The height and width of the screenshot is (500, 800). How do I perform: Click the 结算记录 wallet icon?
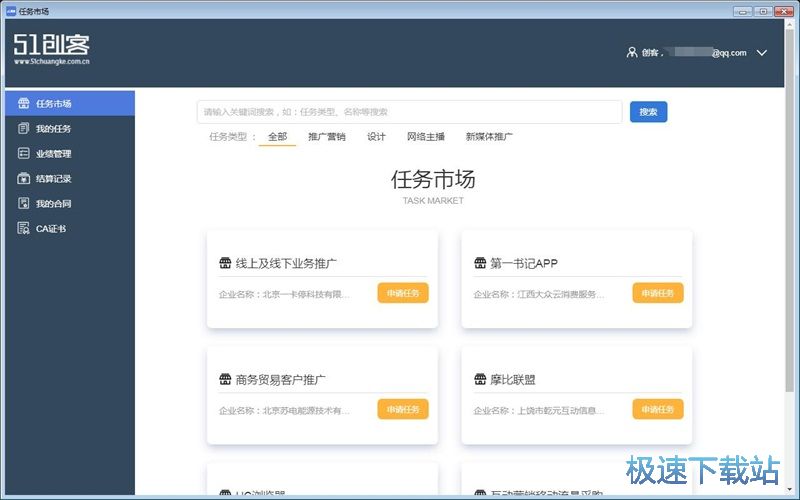tap(23, 179)
